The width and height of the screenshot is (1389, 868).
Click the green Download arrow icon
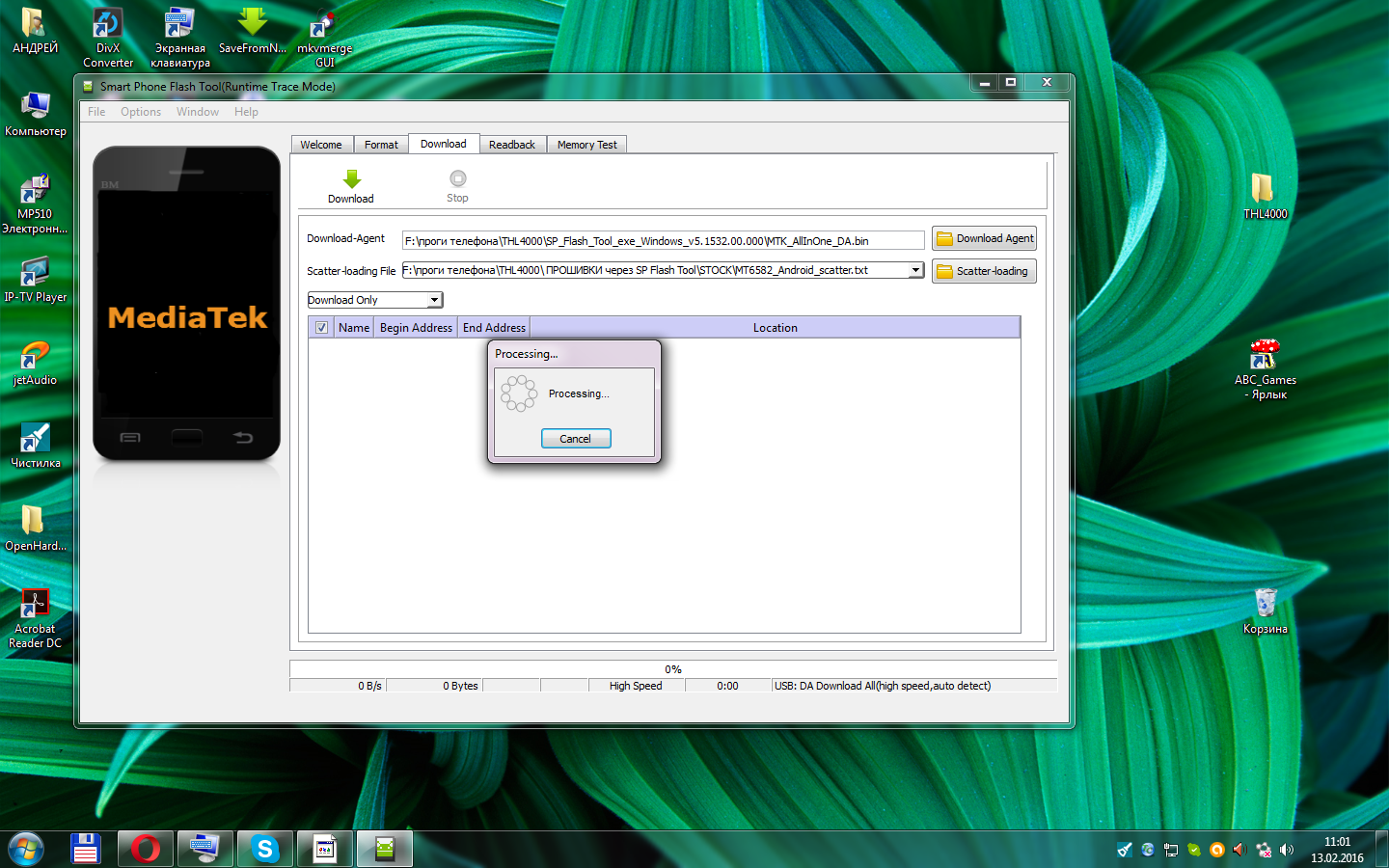[351, 180]
